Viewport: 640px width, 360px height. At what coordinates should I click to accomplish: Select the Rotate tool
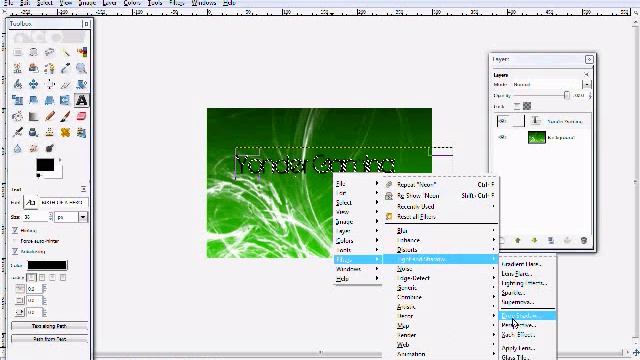pyautogui.click(x=81, y=84)
